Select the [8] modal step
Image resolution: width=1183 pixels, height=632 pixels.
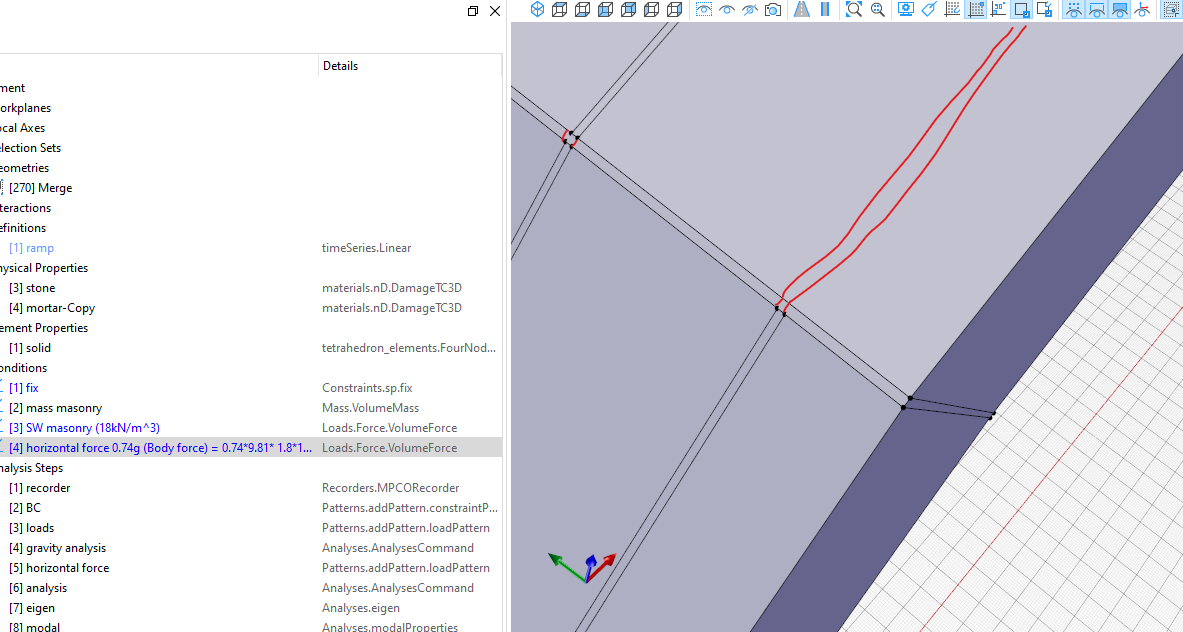35,626
